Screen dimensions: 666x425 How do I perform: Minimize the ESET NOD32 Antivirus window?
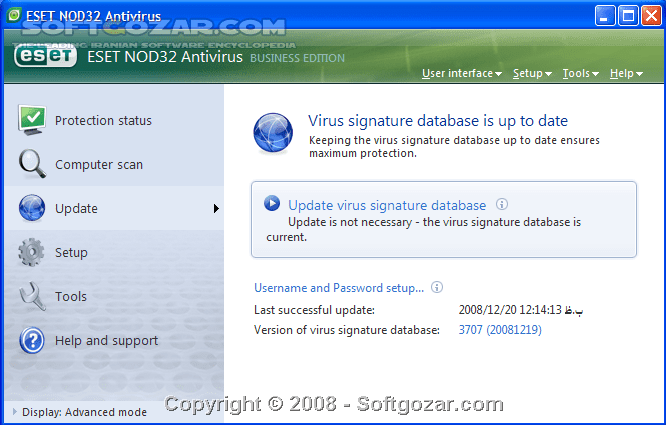coord(605,16)
